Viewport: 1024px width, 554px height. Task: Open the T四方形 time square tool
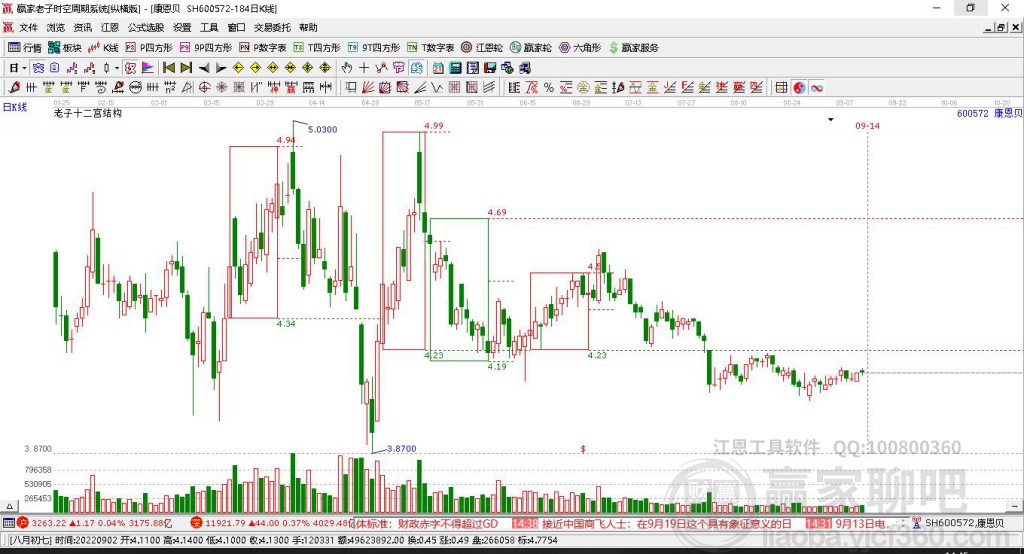[x=317, y=48]
